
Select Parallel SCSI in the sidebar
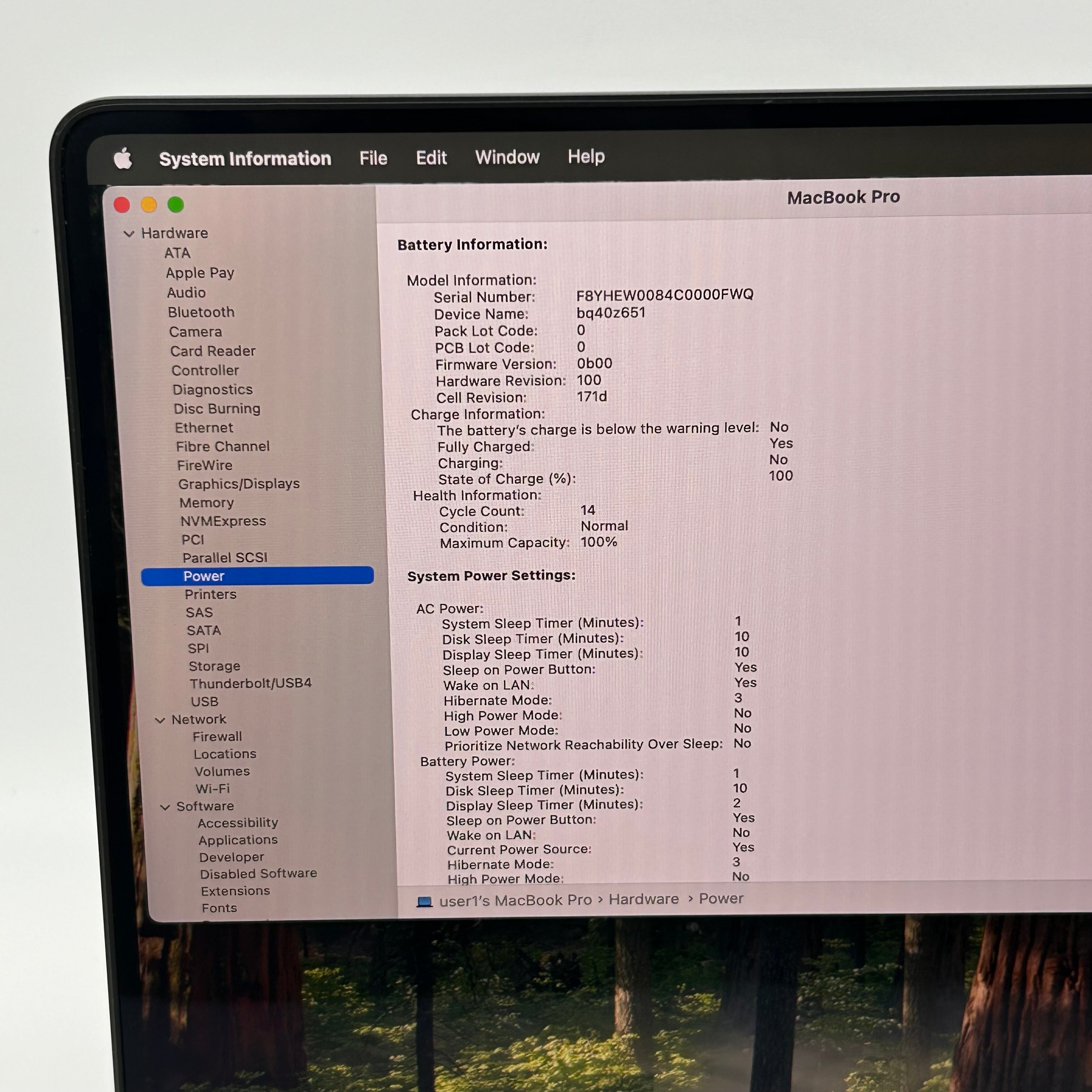point(225,558)
